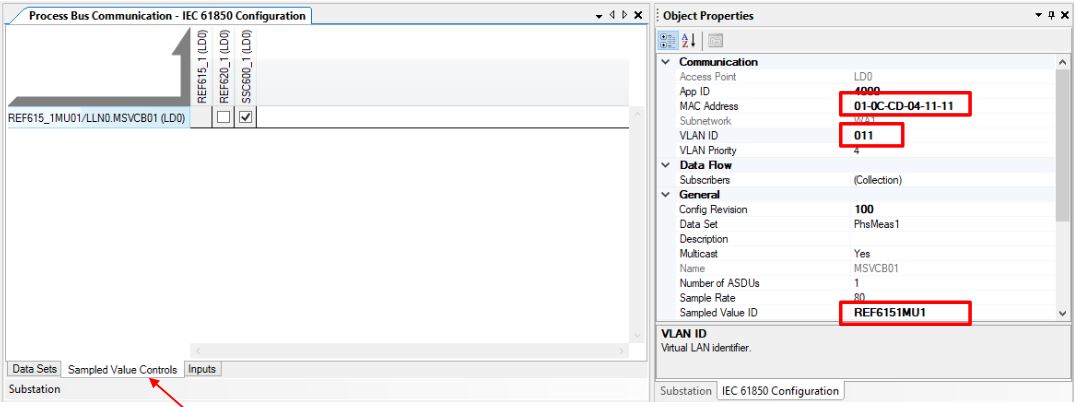1075x407 pixels.
Task: Switch property grid to Categorized view
Action: pyautogui.click(x=668, y=40)
